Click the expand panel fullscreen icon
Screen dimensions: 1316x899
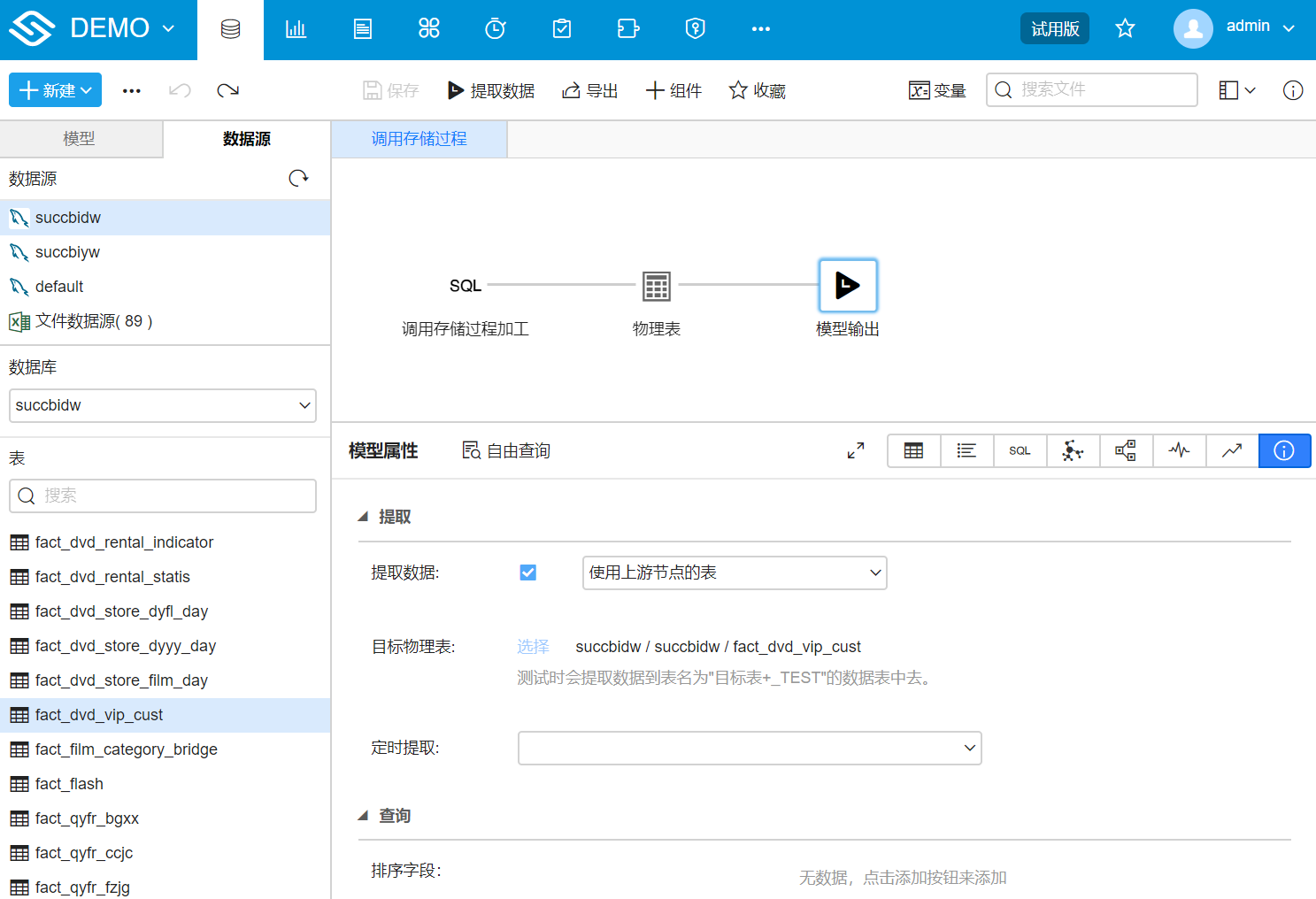click(x=856, y=451)
